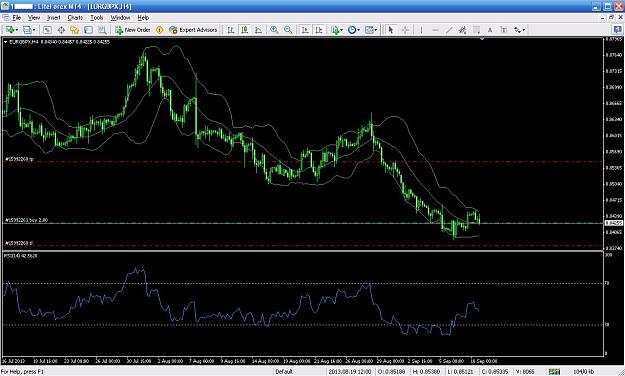Click the 104/0 kb traffic indicator
625x376 pixels.
[584, 372]
